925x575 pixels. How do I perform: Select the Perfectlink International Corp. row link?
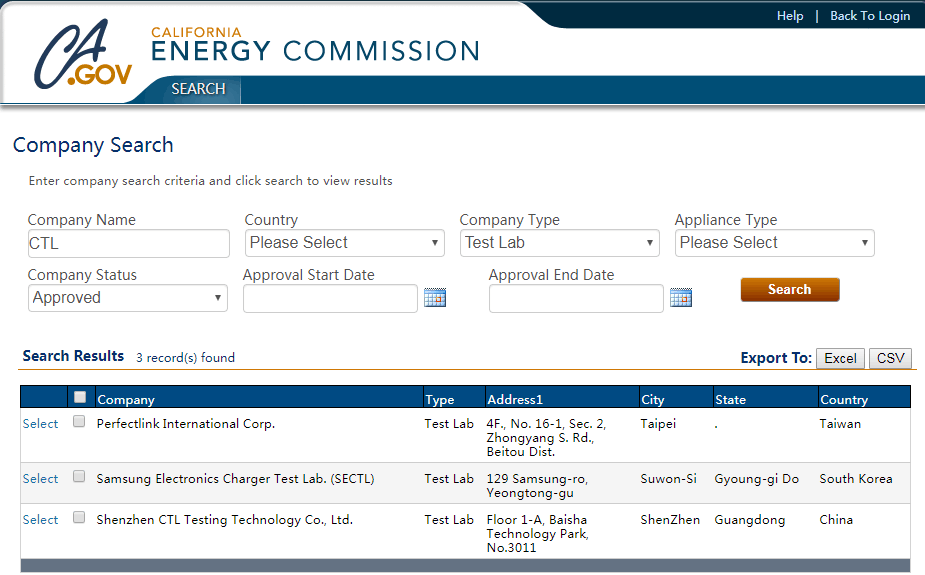[40, 423]
